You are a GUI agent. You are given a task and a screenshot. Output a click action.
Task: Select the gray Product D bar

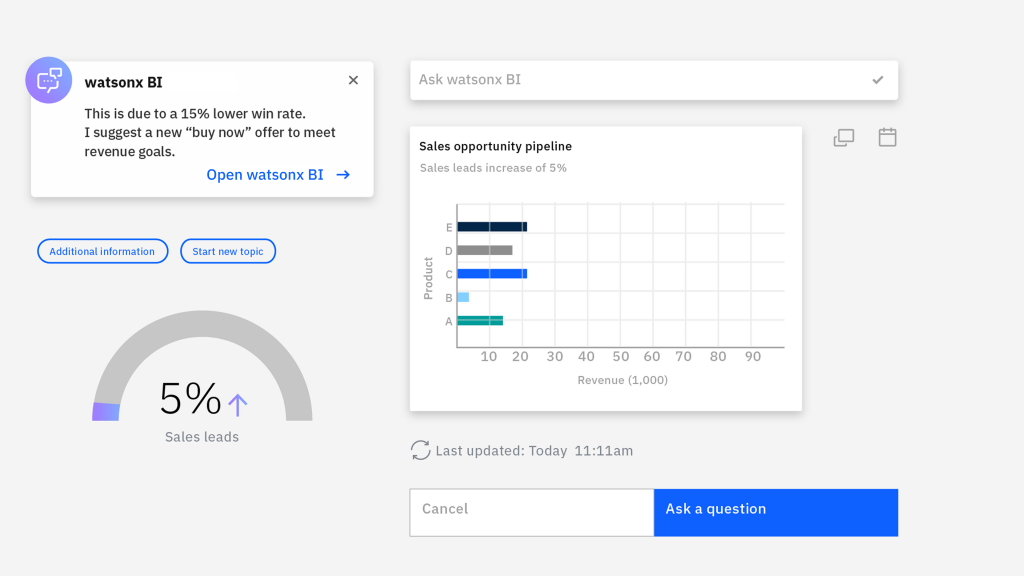pos(484,250)
